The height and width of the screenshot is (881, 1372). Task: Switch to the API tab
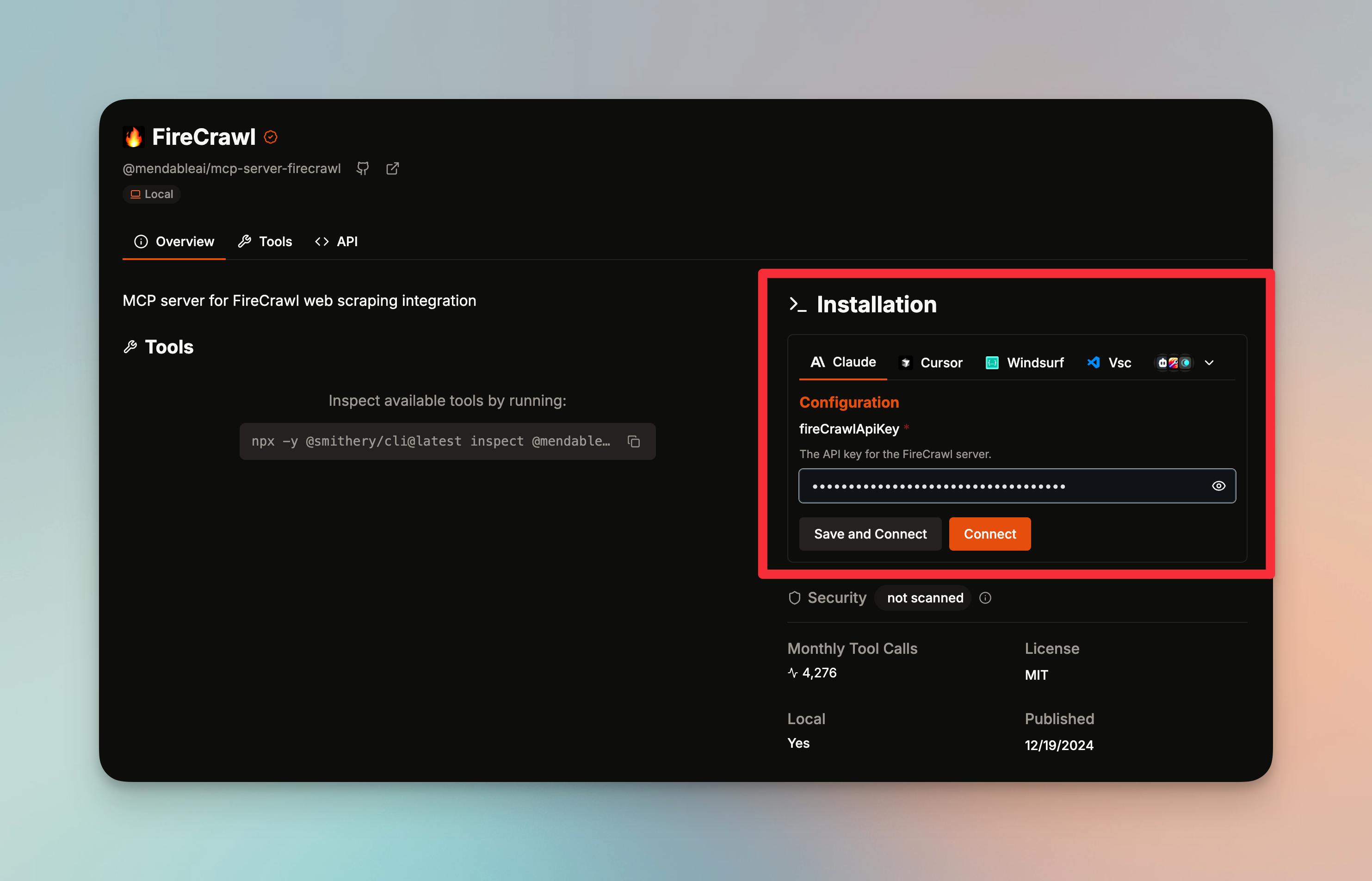(x=336, y=242)
